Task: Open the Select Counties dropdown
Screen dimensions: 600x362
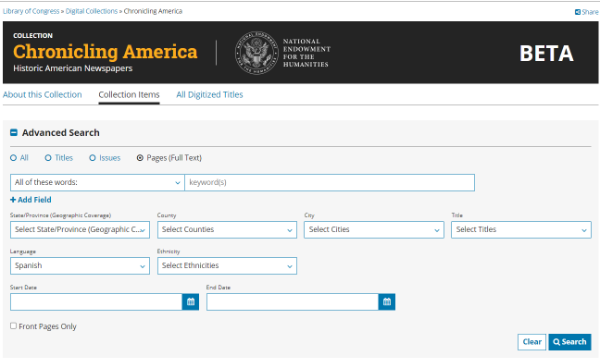Action: 227,230
